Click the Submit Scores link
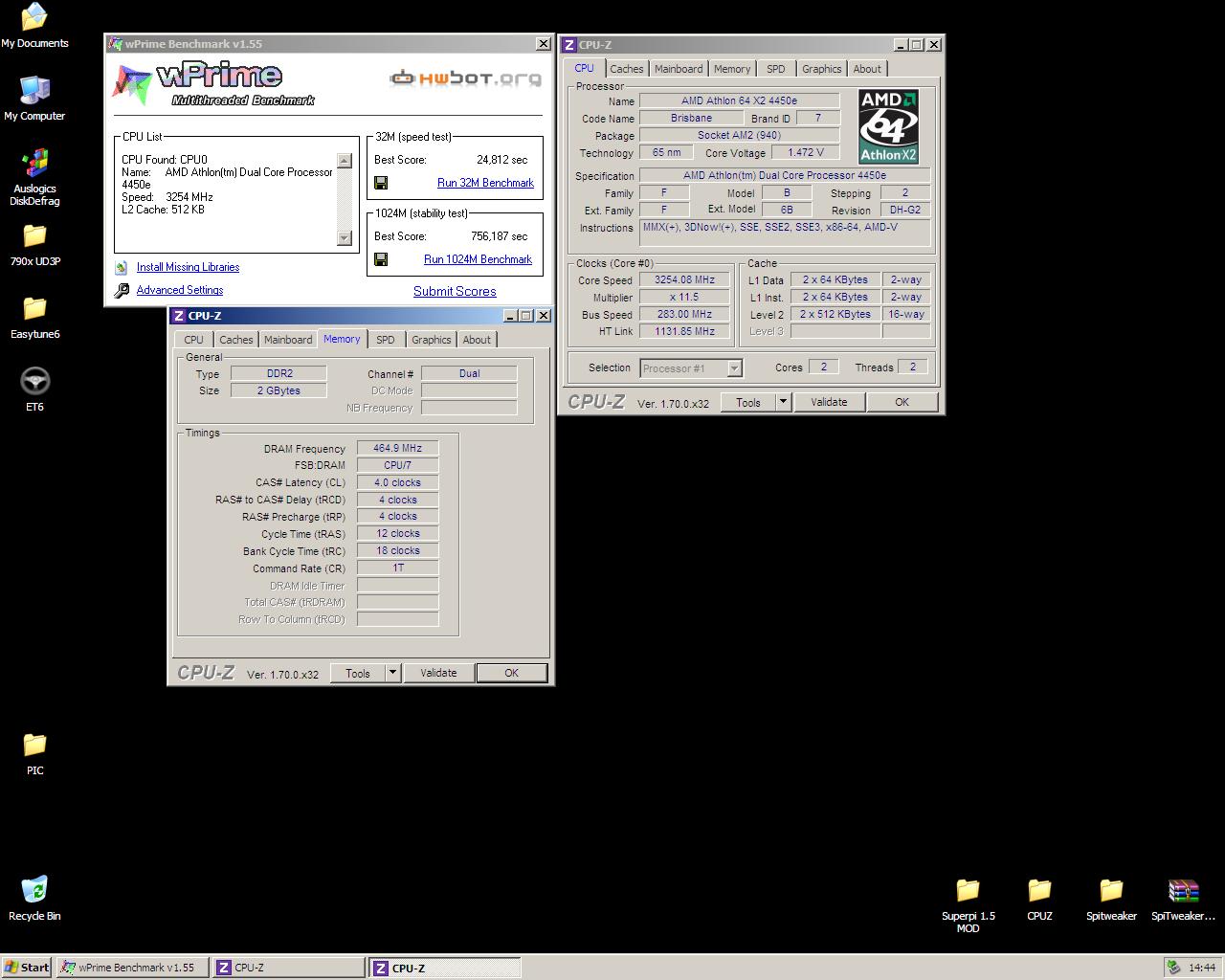 (x=455, y=291)
